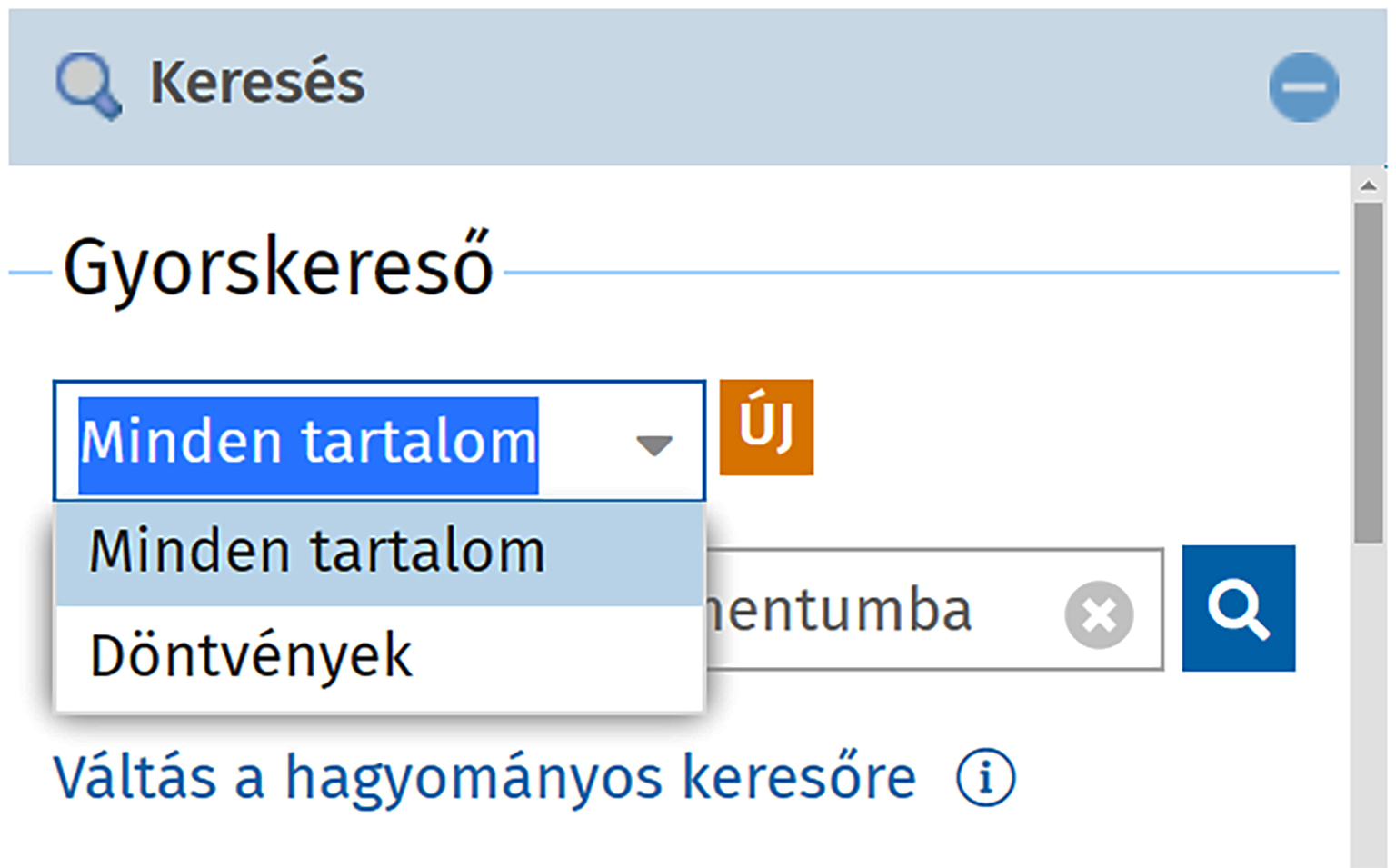Collapse the Keresés panel with minus button

tap(1303, 86)
